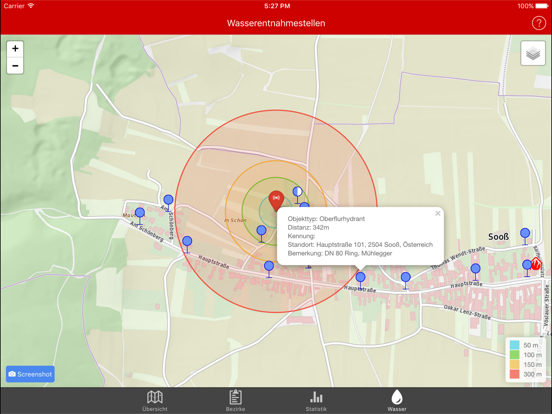Switch to the Übersicht tab
Image resolution: width=552 pixels, height=414 pixels.
click(155, 401)
